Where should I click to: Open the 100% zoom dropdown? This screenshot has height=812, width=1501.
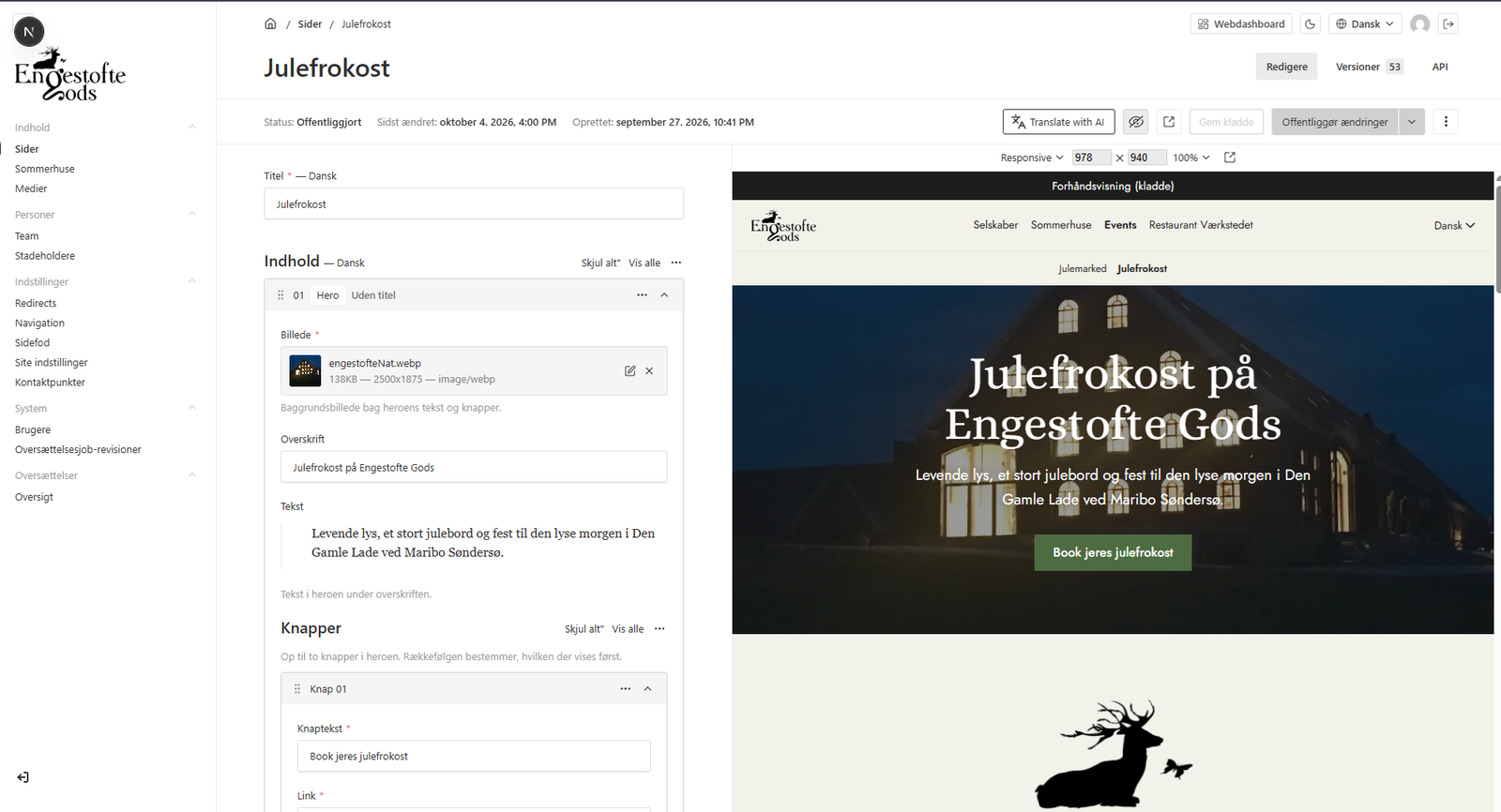click(1191, 158)
